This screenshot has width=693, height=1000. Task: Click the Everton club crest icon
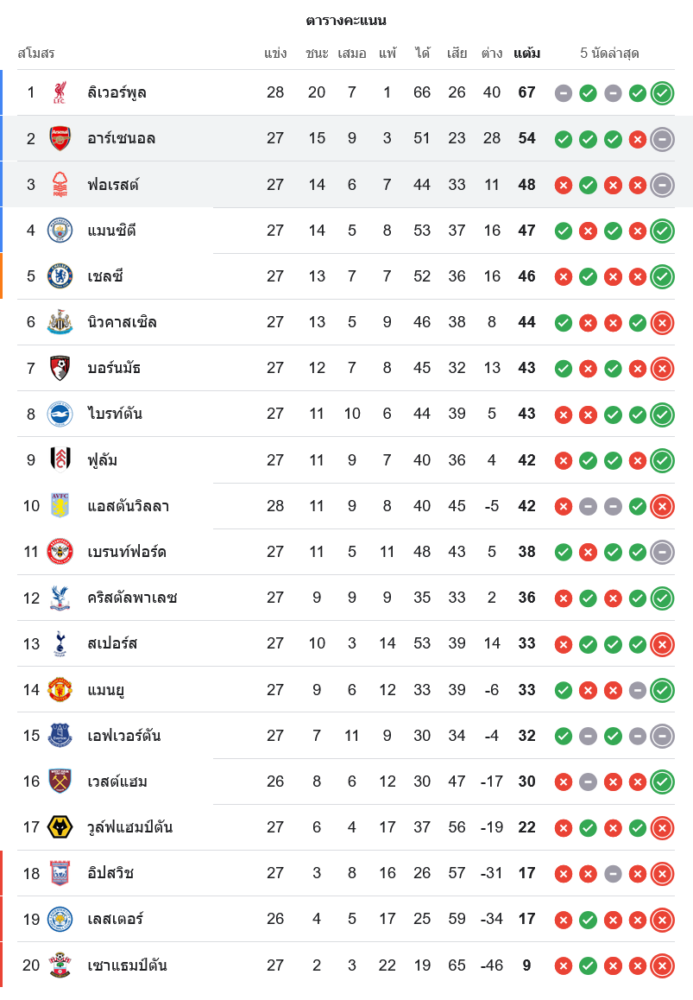coord(60,736)
